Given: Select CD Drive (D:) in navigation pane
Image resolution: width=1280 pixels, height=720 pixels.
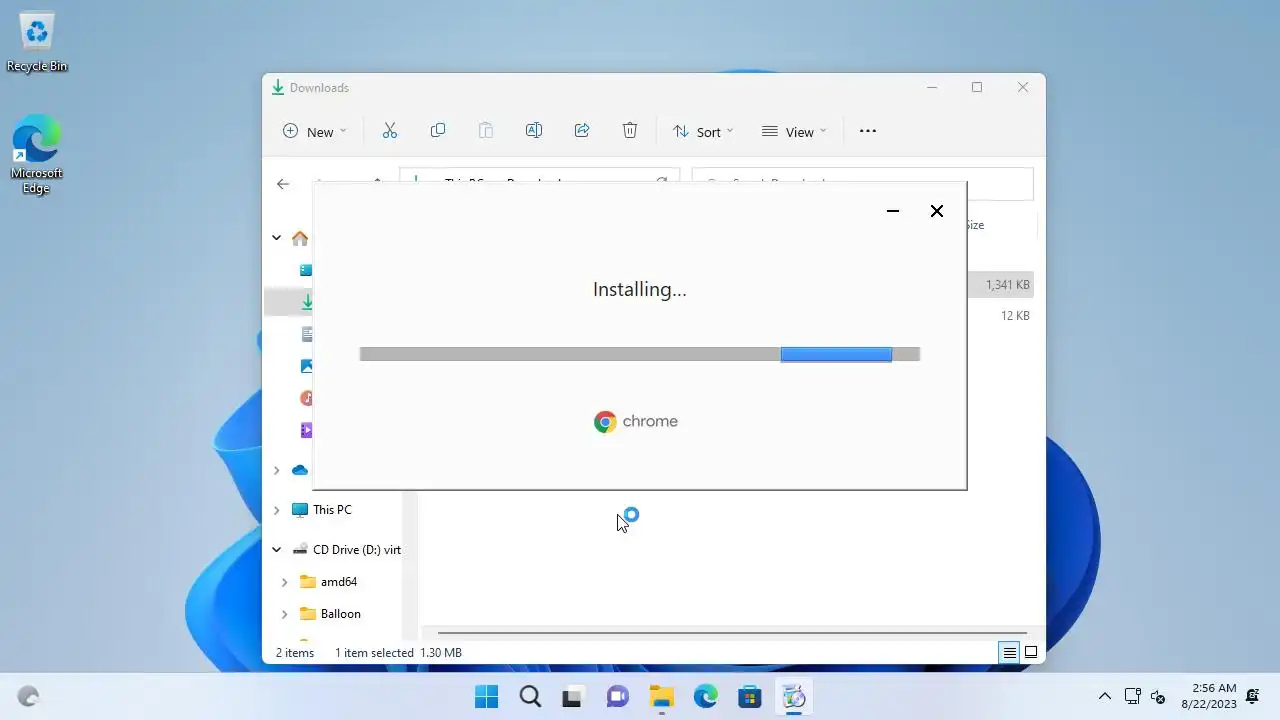Looking at the screenshot, I should pos(346,550).
